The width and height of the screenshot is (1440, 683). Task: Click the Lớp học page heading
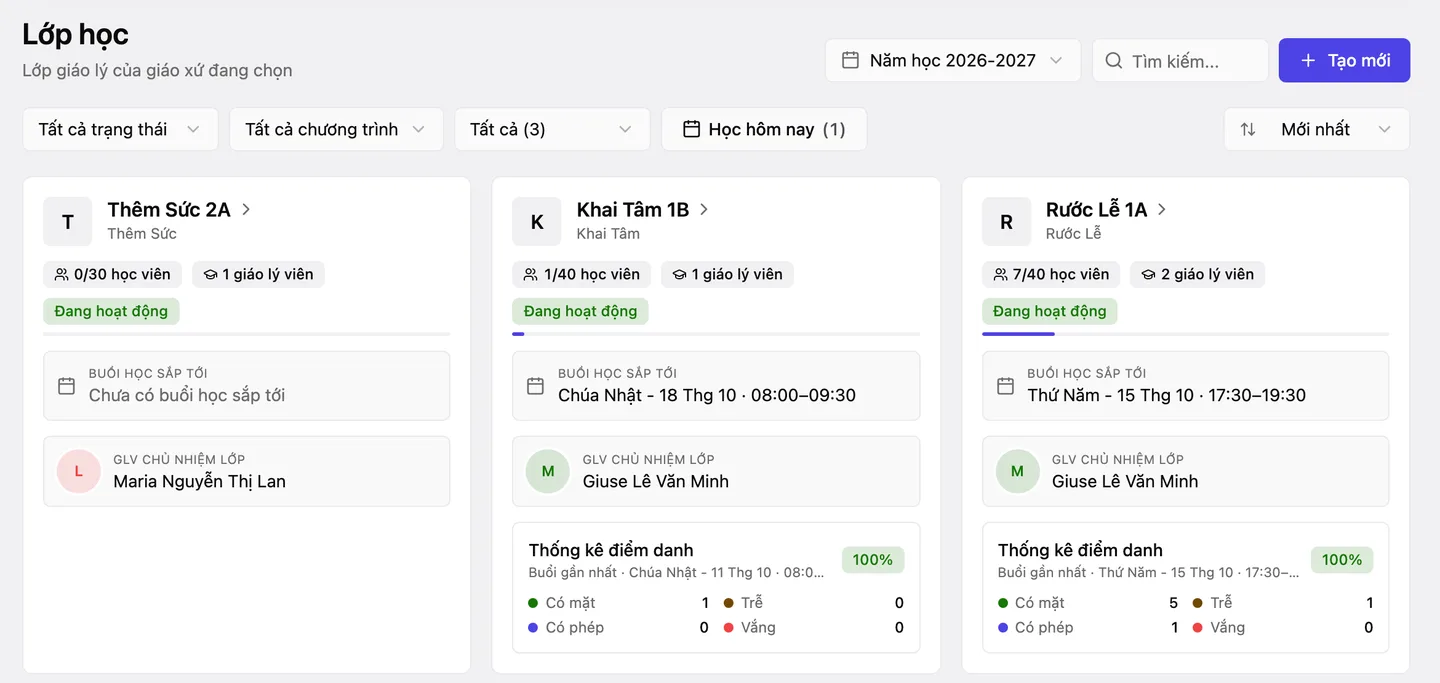point(75,34)
